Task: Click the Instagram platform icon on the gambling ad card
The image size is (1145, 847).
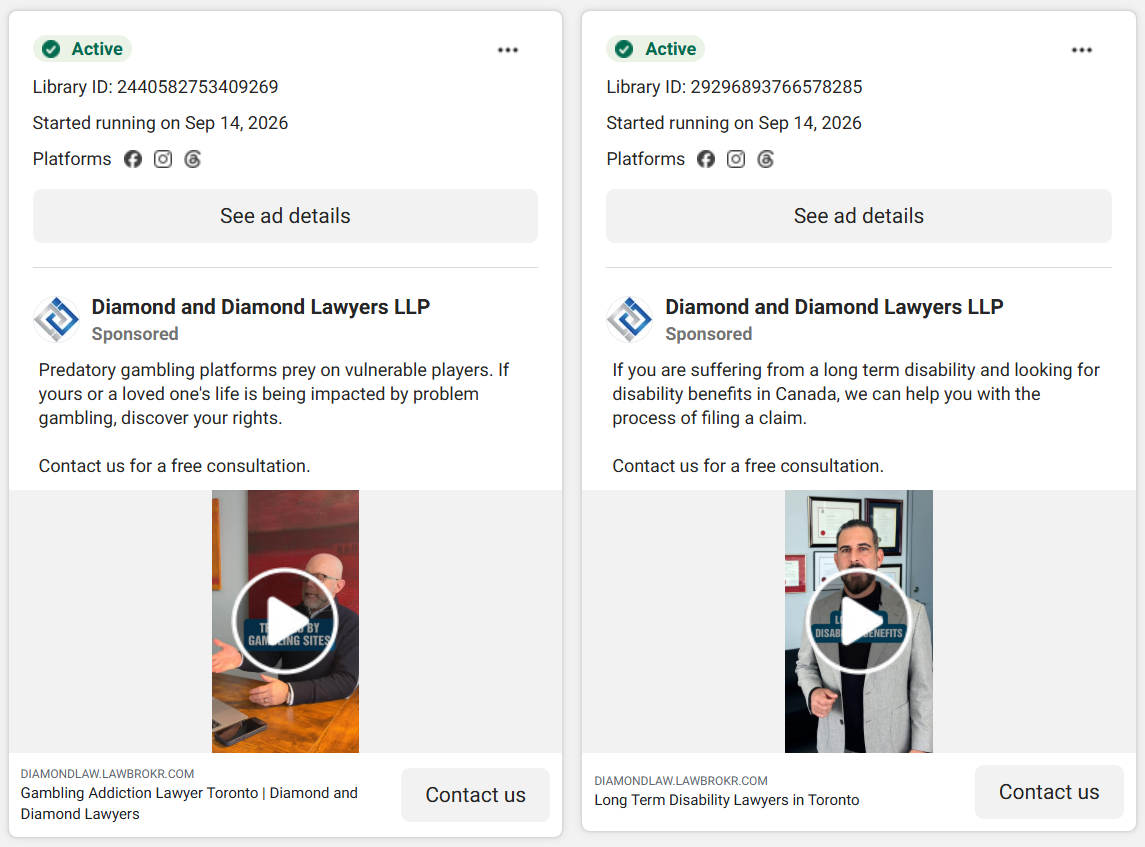Action: (x=163, y=159)
